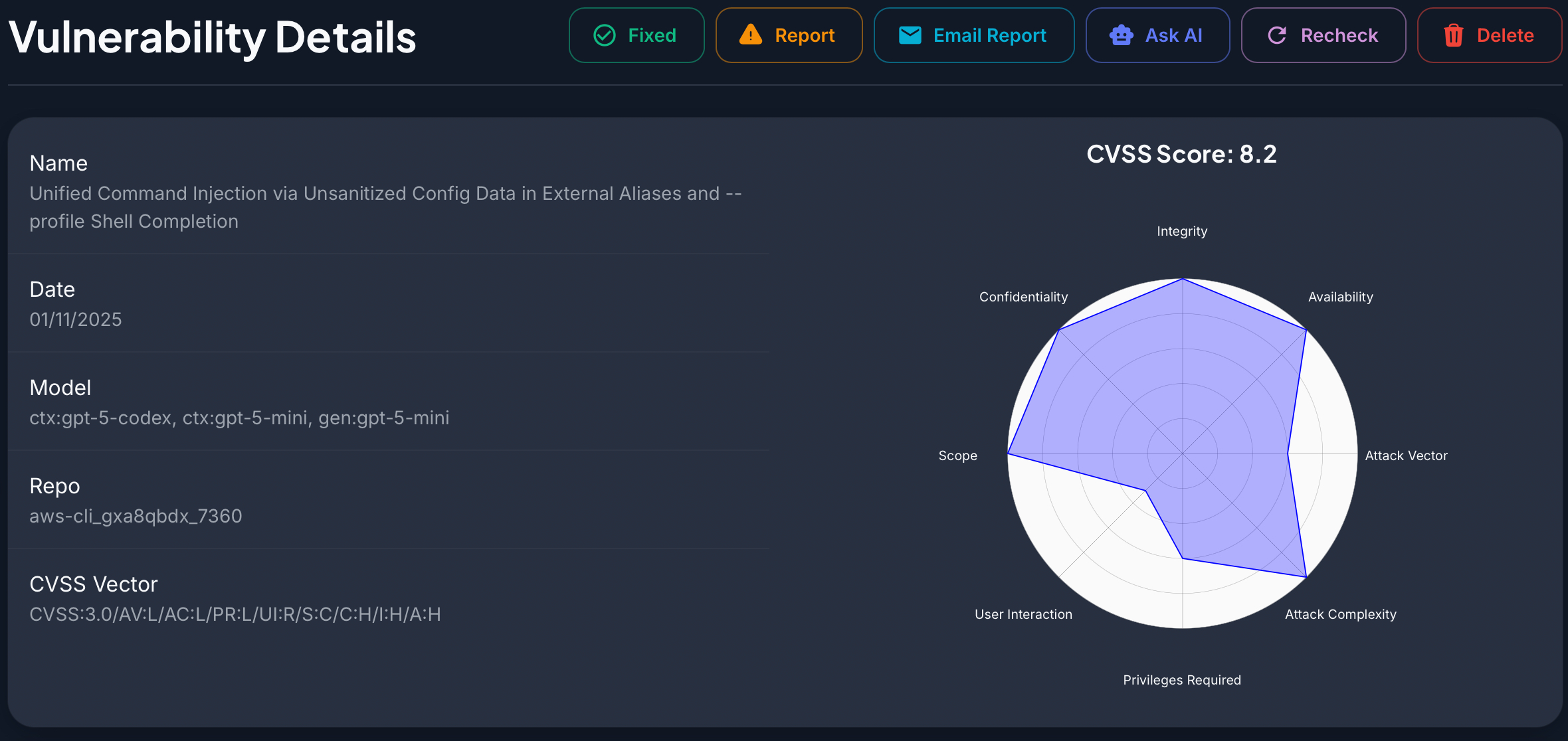Click the vulnerability name text

coord(385,206)
